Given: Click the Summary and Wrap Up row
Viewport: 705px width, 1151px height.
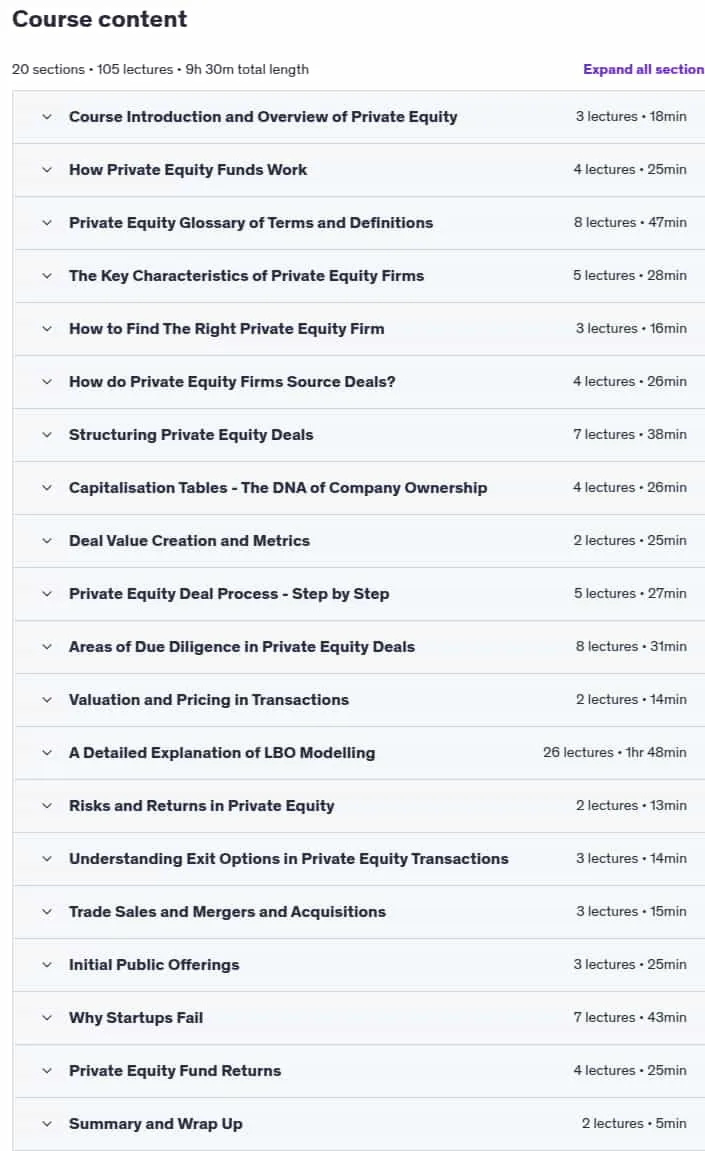Looking at the screenshot, I should 359,1124.
